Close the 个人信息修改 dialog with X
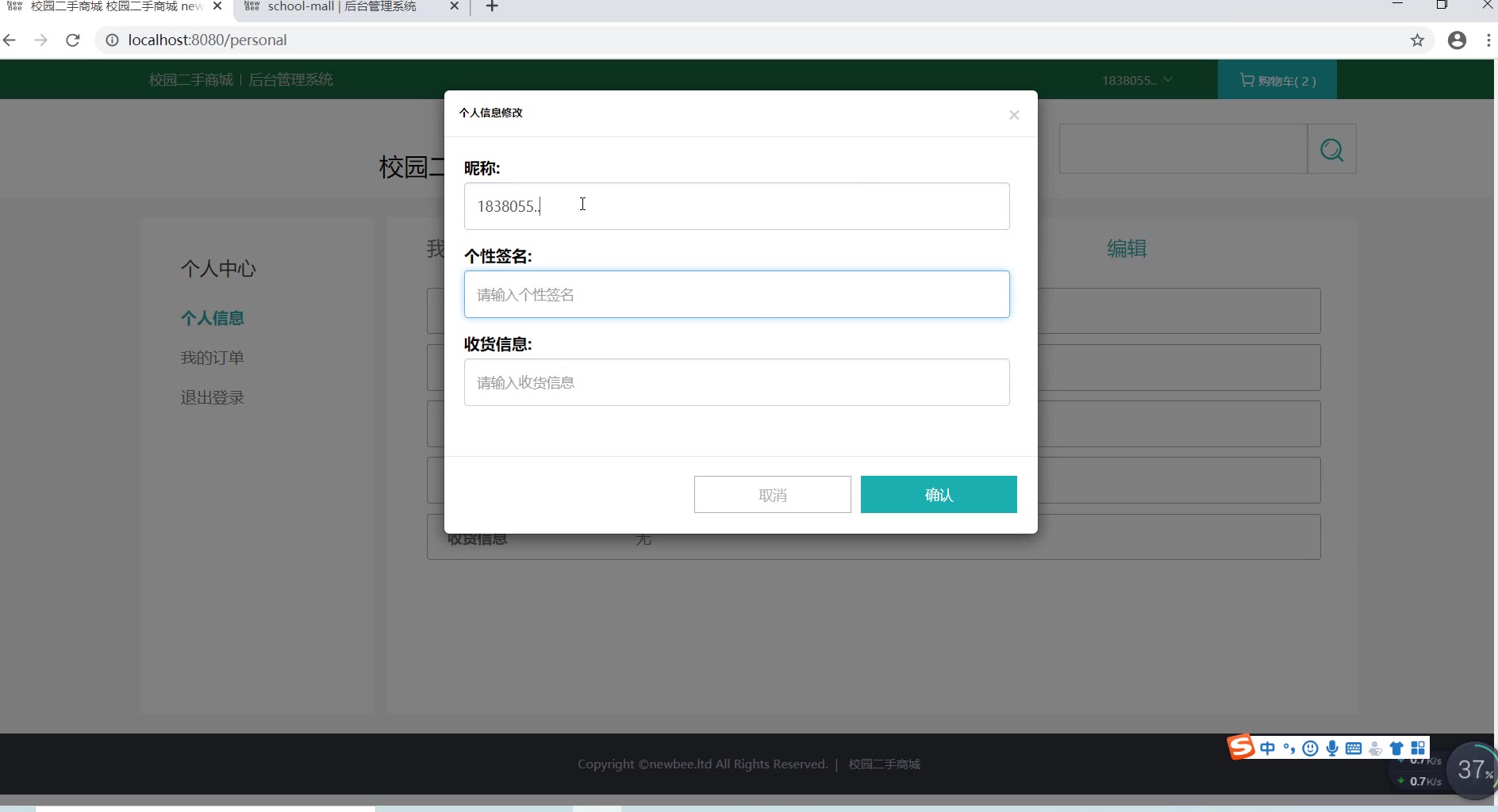 pyautogui.click(x=1014, y=115)
